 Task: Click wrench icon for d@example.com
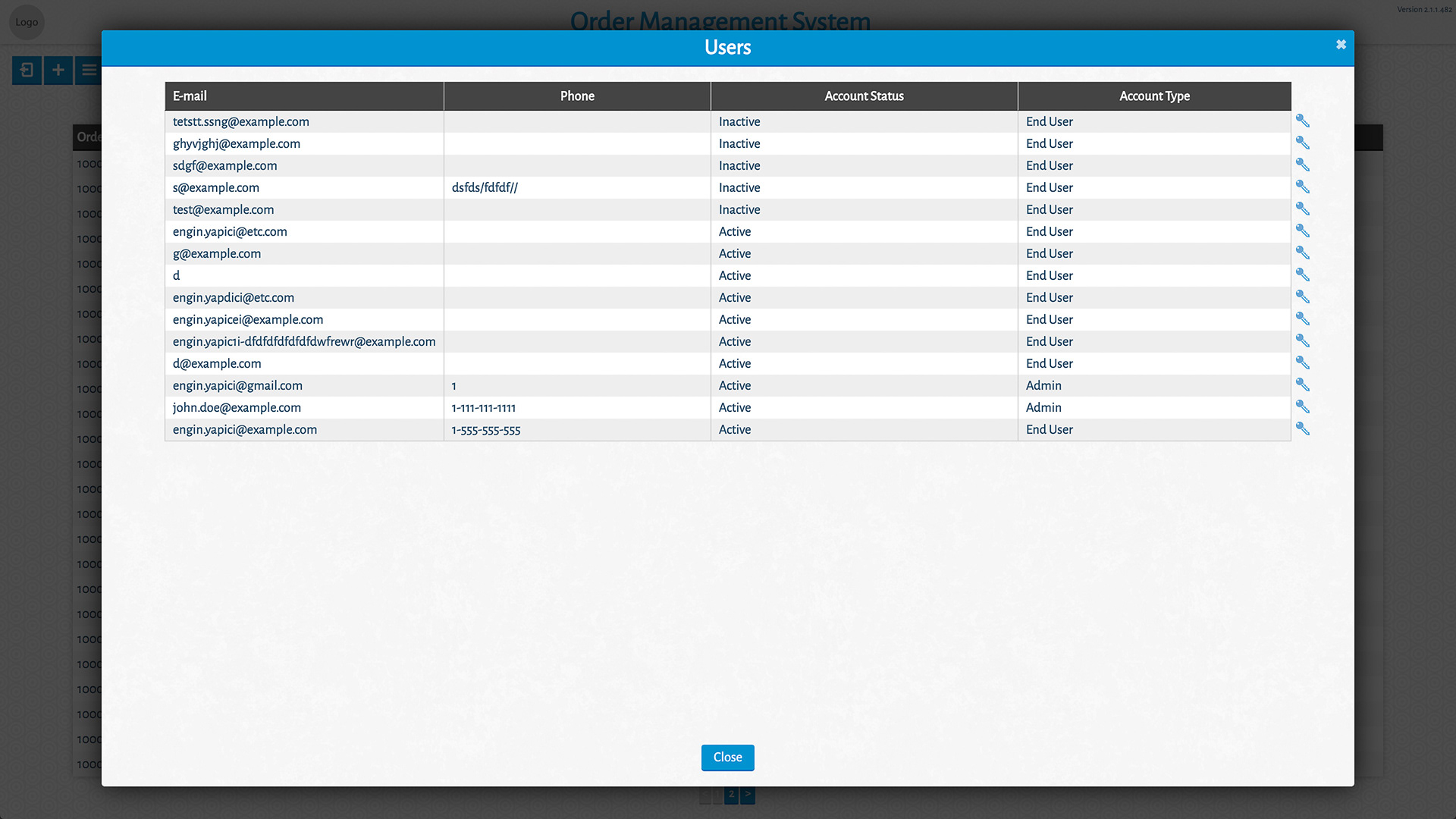[x=1302, y=362]
